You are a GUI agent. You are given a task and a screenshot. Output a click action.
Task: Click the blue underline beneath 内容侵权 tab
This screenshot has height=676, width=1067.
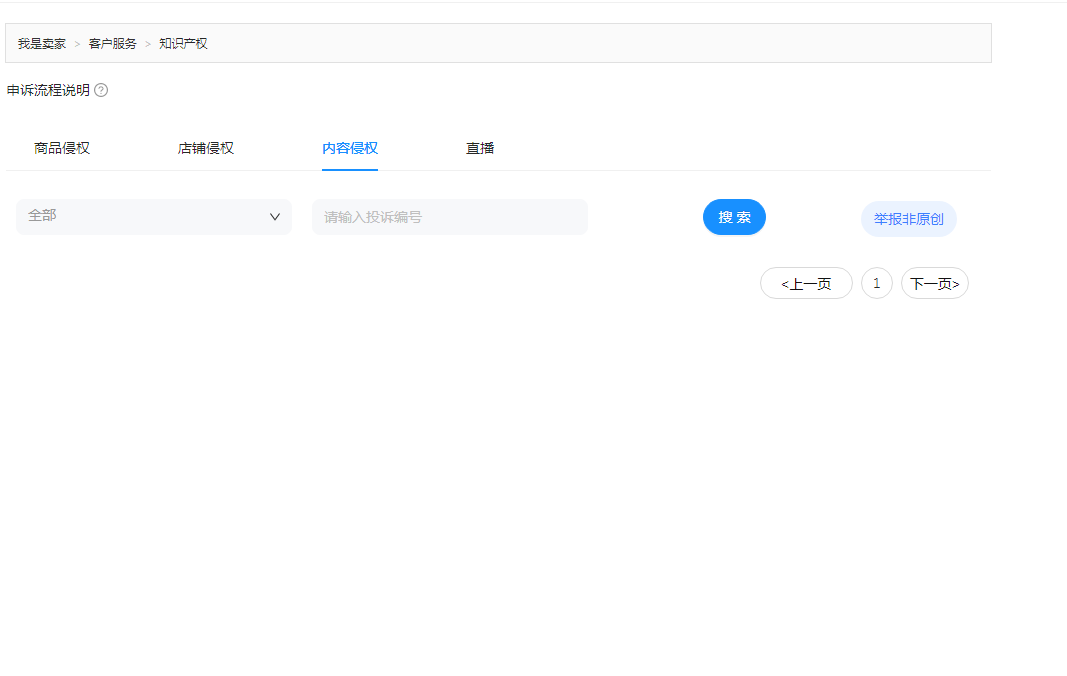[350, 170]
